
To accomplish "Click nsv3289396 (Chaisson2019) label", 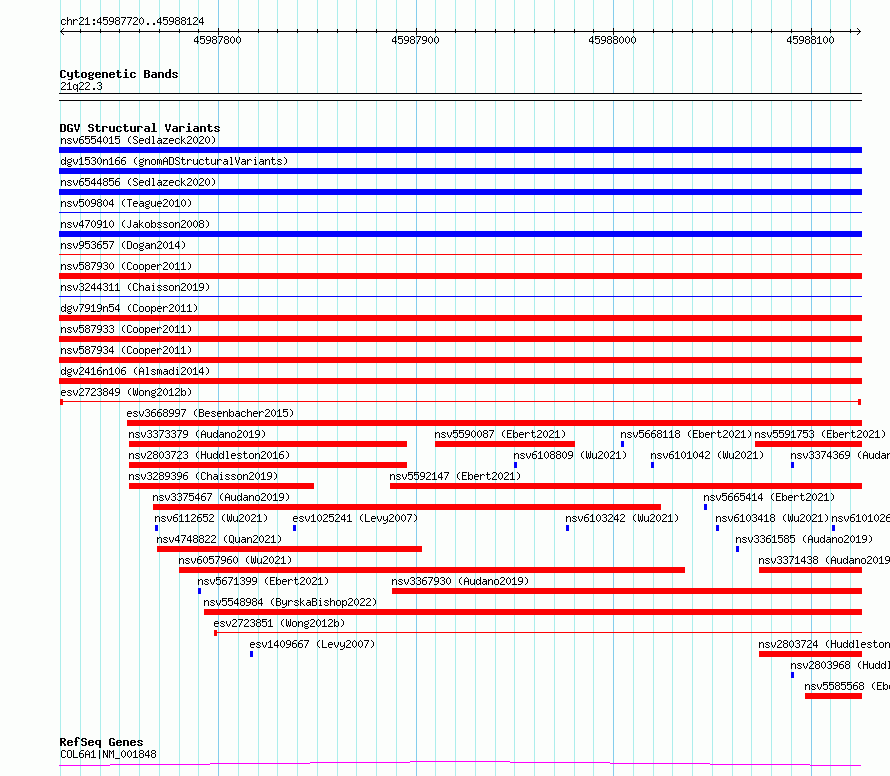I will click(203, 476).
